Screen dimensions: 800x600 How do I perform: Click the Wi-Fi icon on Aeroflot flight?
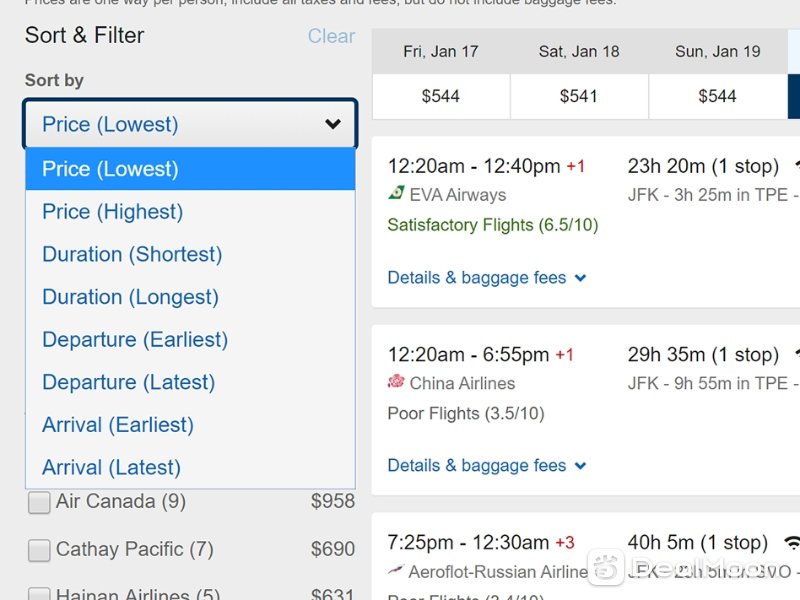coord(792,543)
